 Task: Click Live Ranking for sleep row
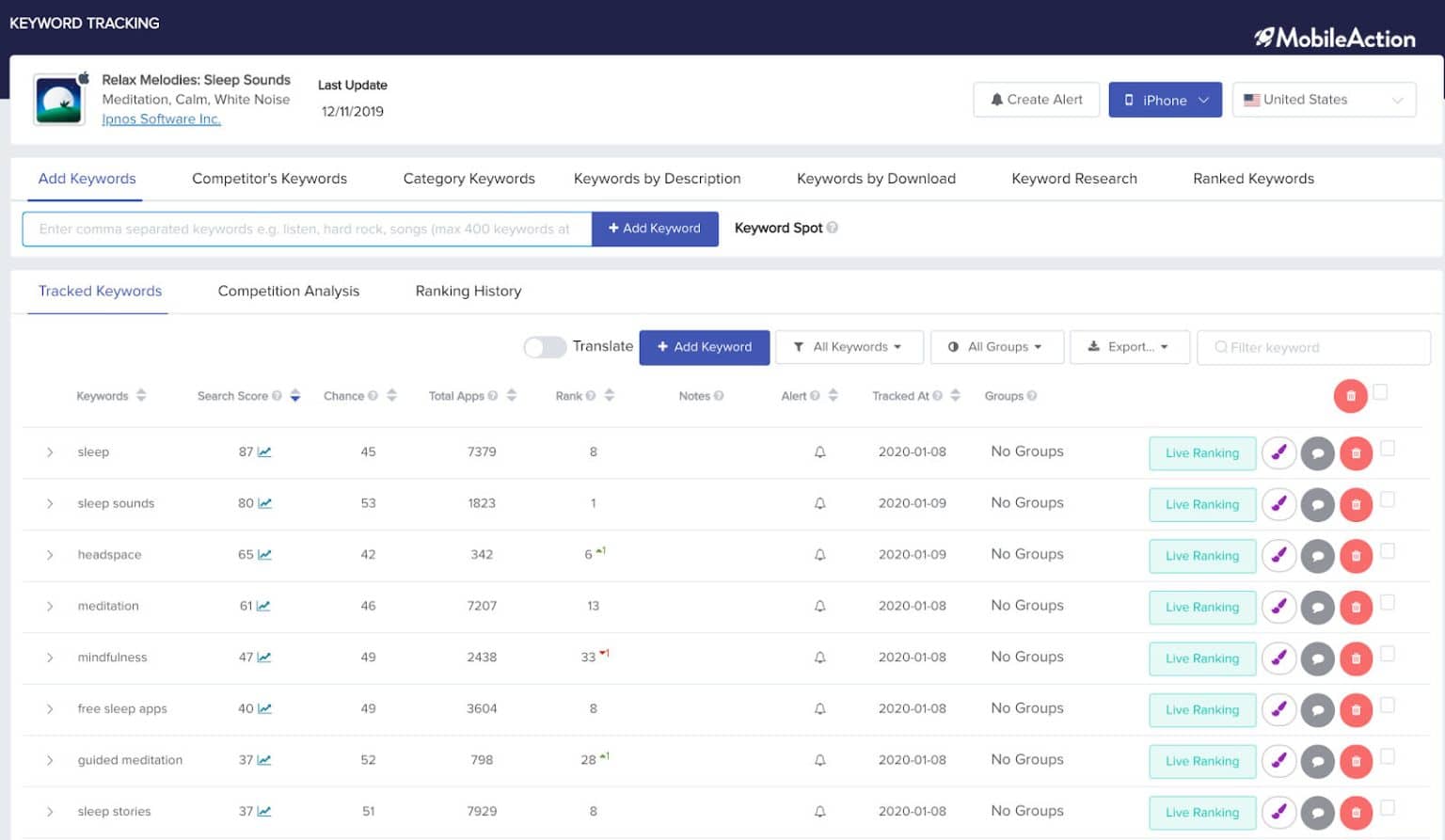tap(1202, 453)
